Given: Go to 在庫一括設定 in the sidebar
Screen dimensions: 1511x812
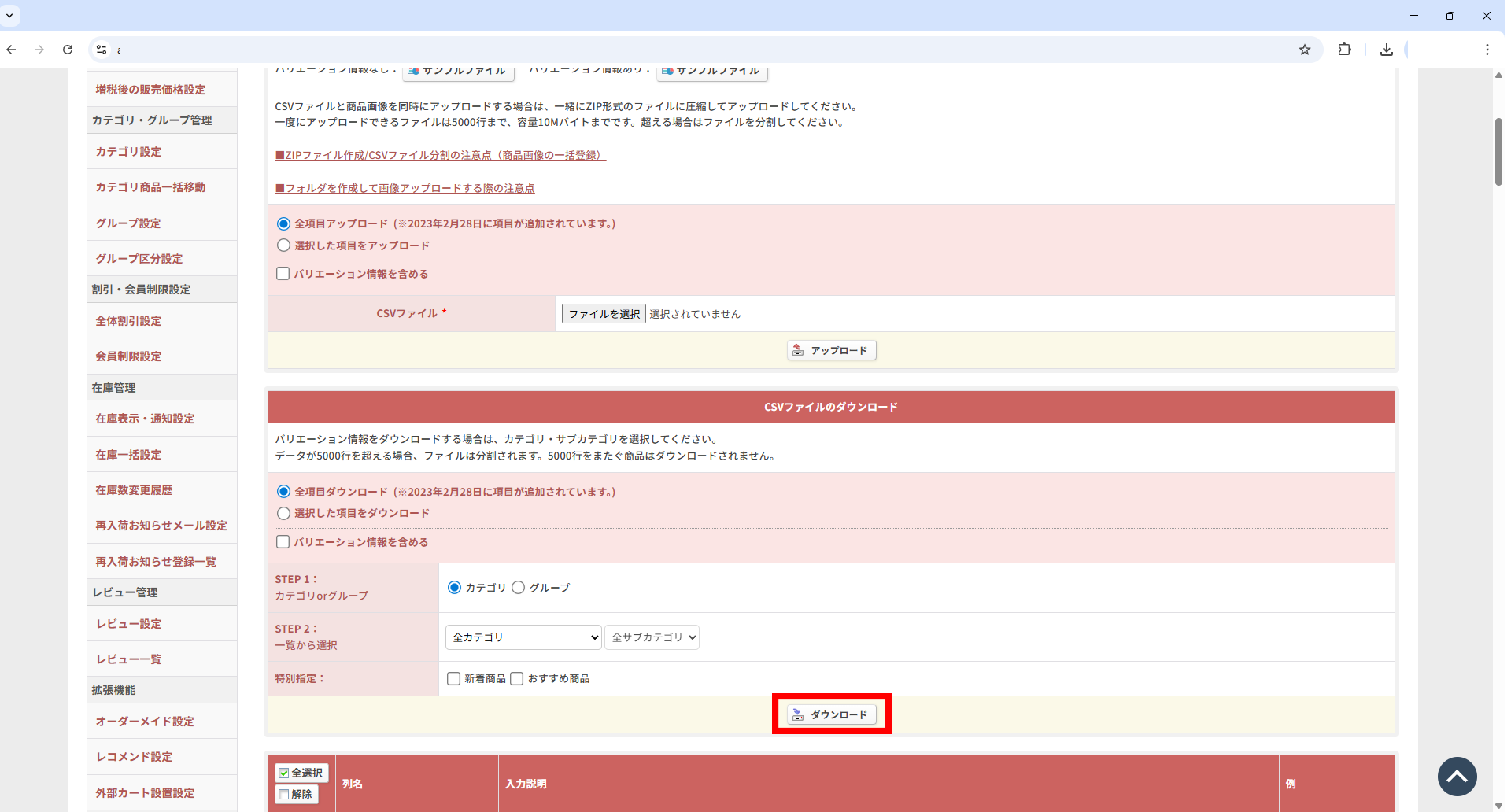Looking at the screenshot, I should (x=128, y=455).
